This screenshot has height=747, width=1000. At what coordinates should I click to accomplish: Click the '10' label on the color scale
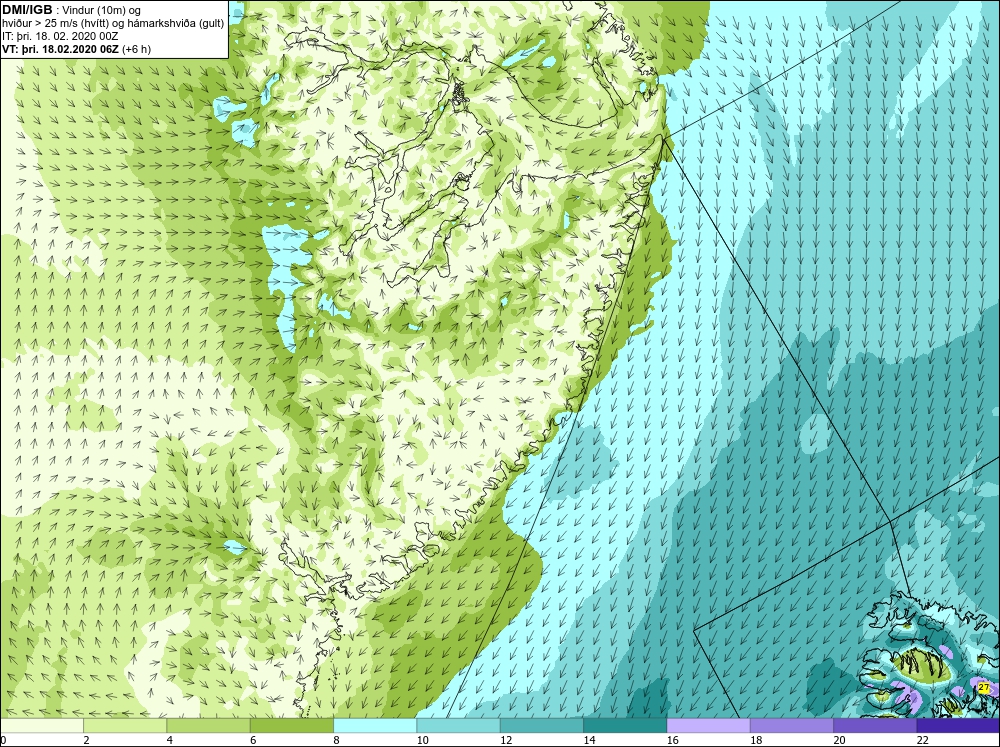pos(422,740)
